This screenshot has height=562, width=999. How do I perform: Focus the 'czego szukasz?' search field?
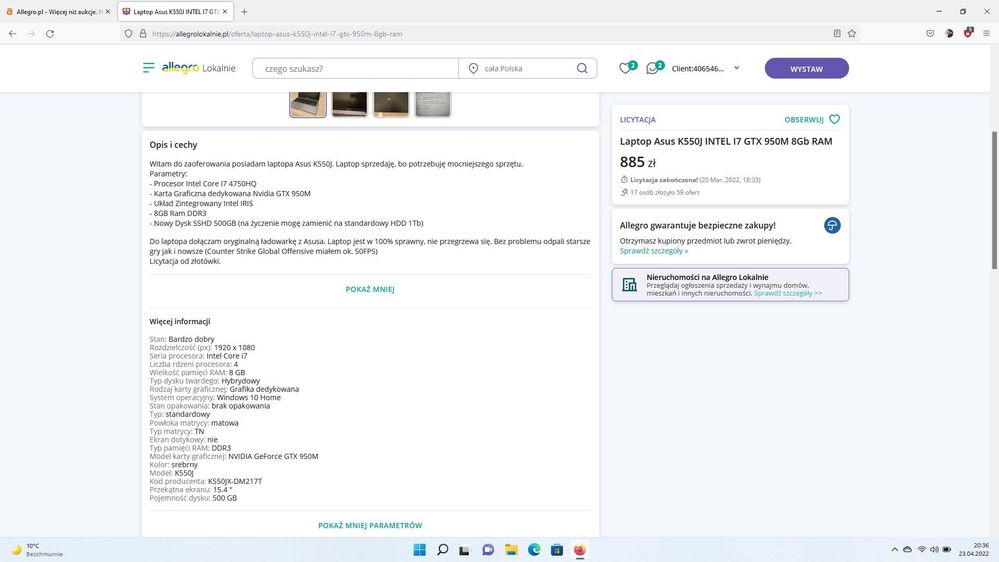356,68
